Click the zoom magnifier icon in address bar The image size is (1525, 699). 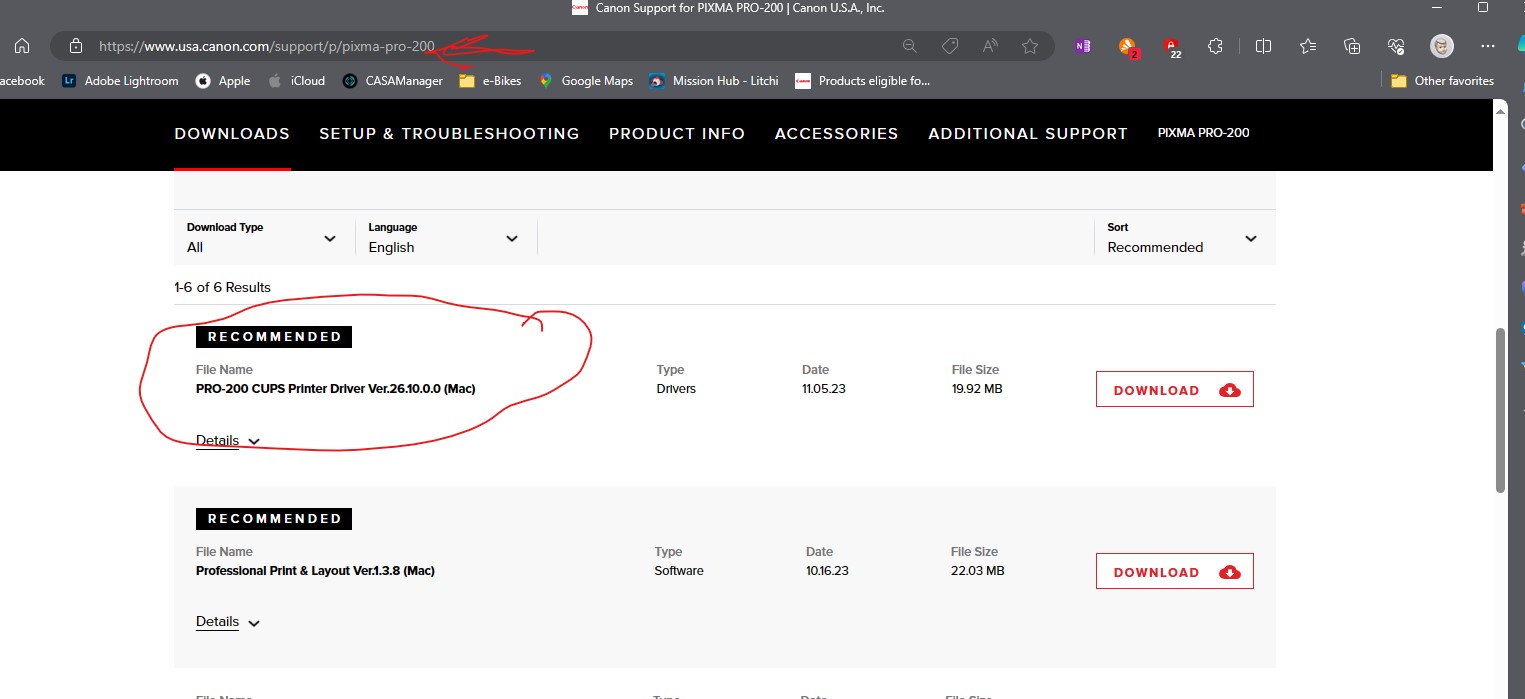point(909,46)
